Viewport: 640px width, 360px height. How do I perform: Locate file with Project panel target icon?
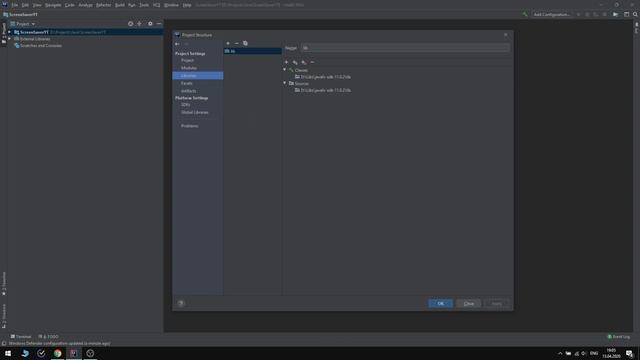pos(131,24)
